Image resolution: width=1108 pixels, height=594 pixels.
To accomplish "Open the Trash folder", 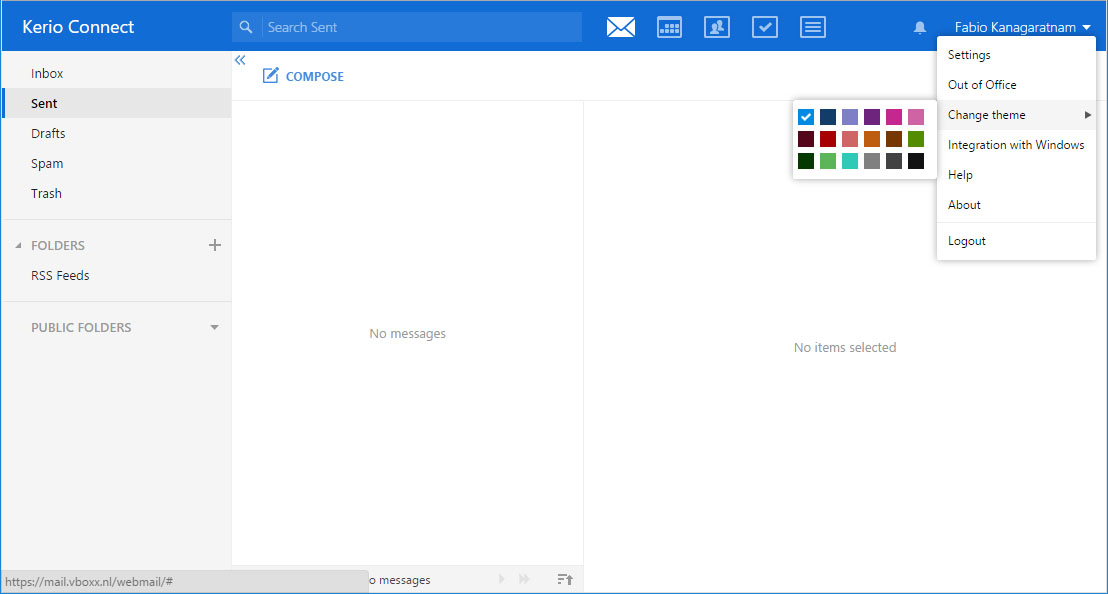I will coord(117,194).
